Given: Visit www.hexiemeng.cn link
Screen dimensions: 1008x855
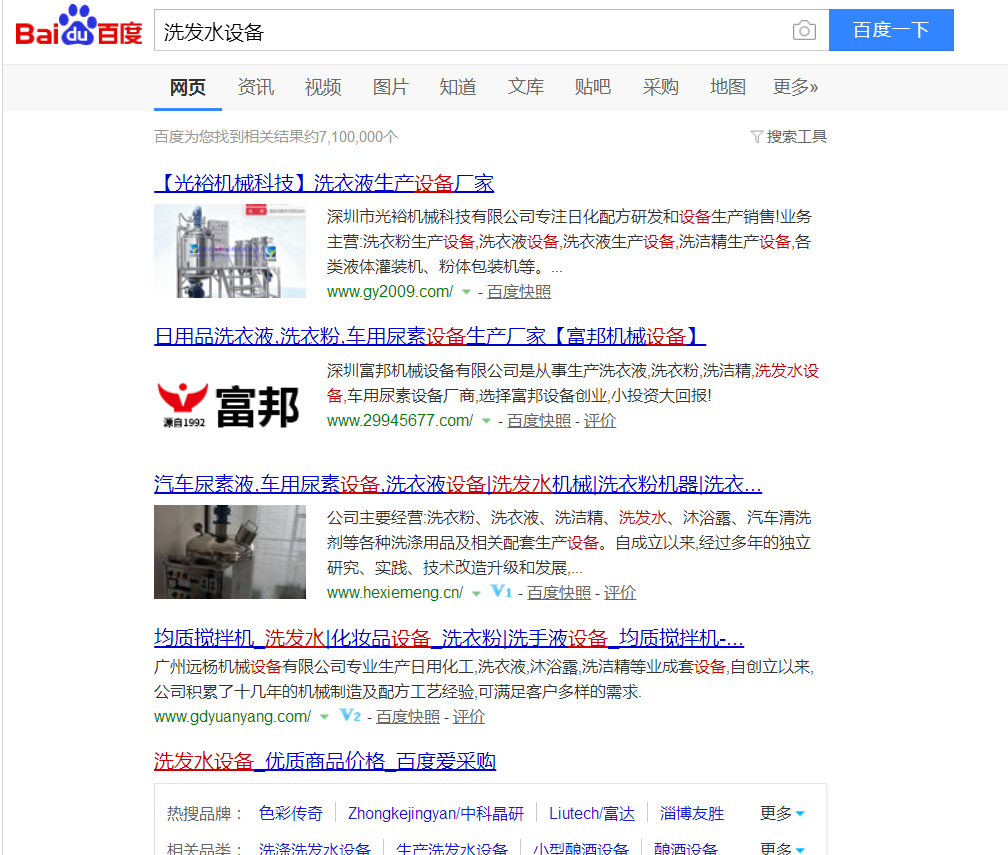Looking at the screenshot, I should 395,593.
